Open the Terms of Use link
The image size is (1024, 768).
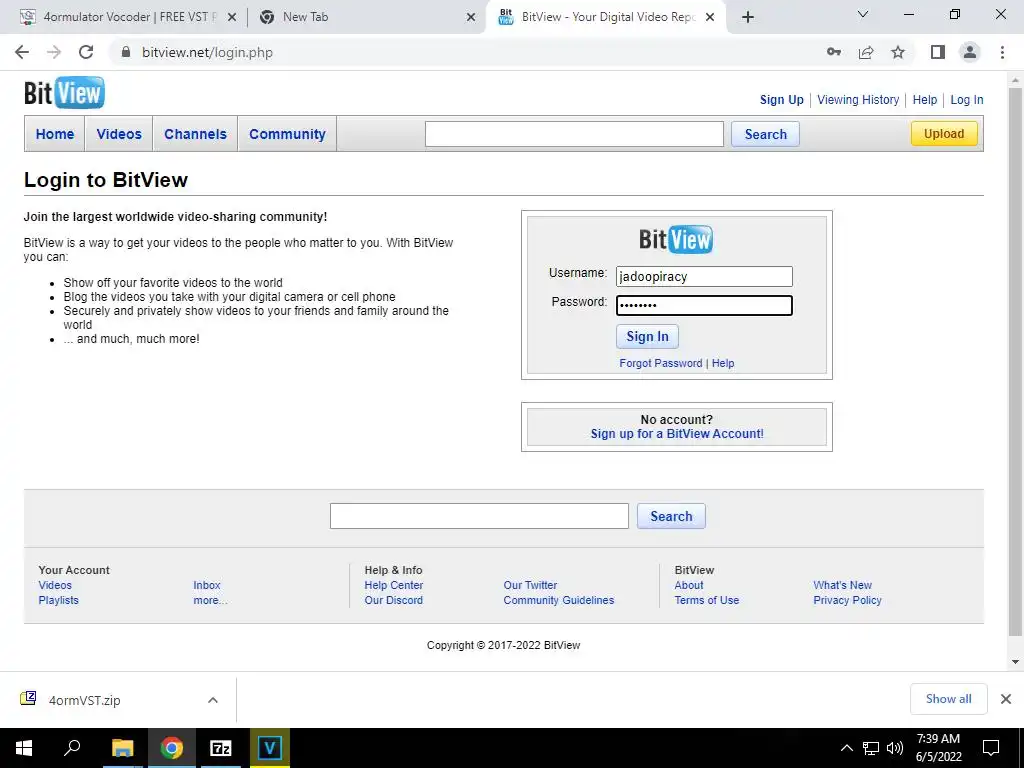[x=707, y=600]
